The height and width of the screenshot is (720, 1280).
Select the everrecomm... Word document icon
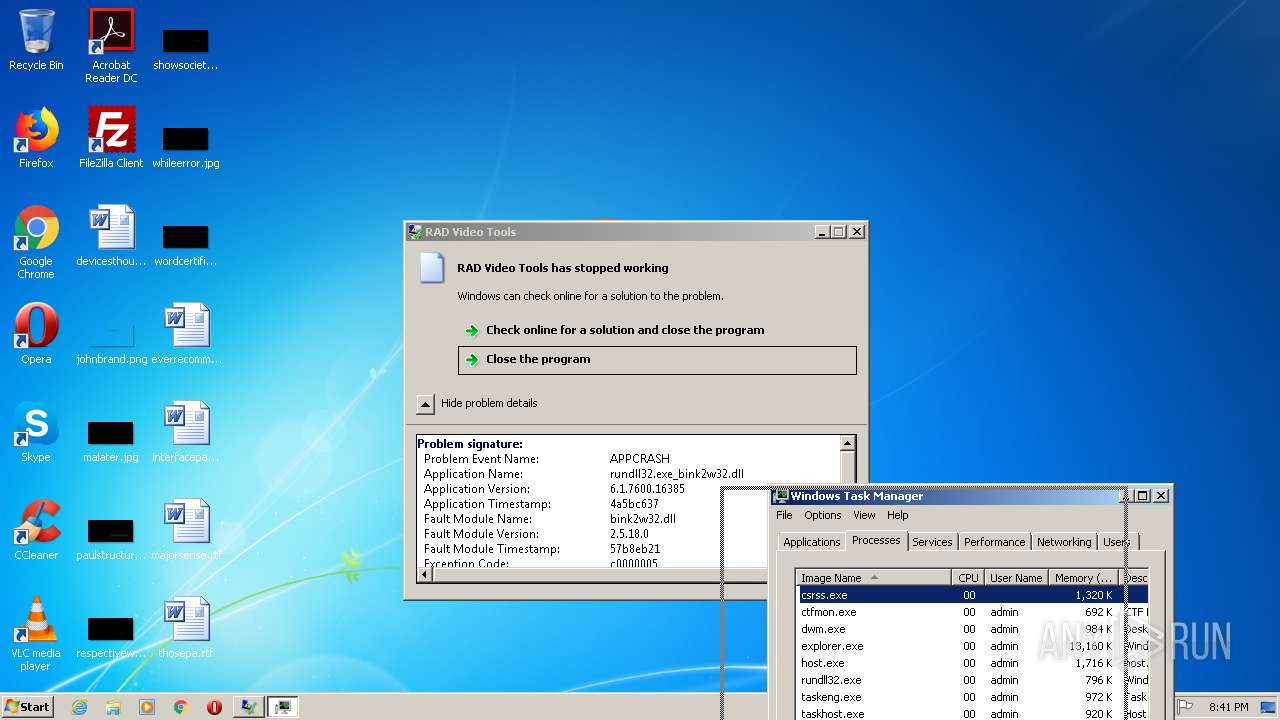tap(186, 334)
